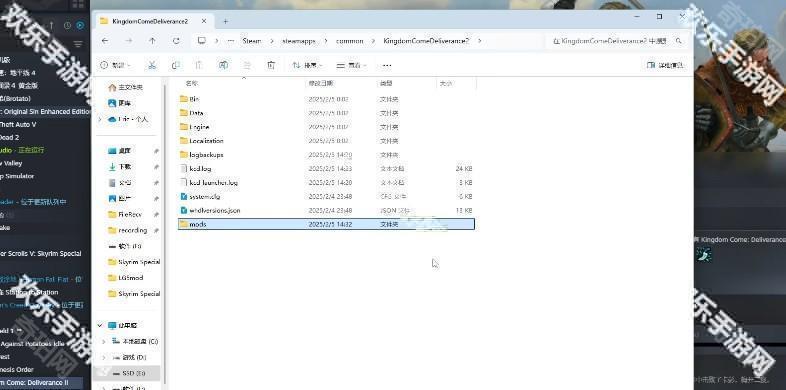786x390 pixels.
Task: Click the search box for KingdomComeDeliverance2
Action: click(x=617, y=41)
